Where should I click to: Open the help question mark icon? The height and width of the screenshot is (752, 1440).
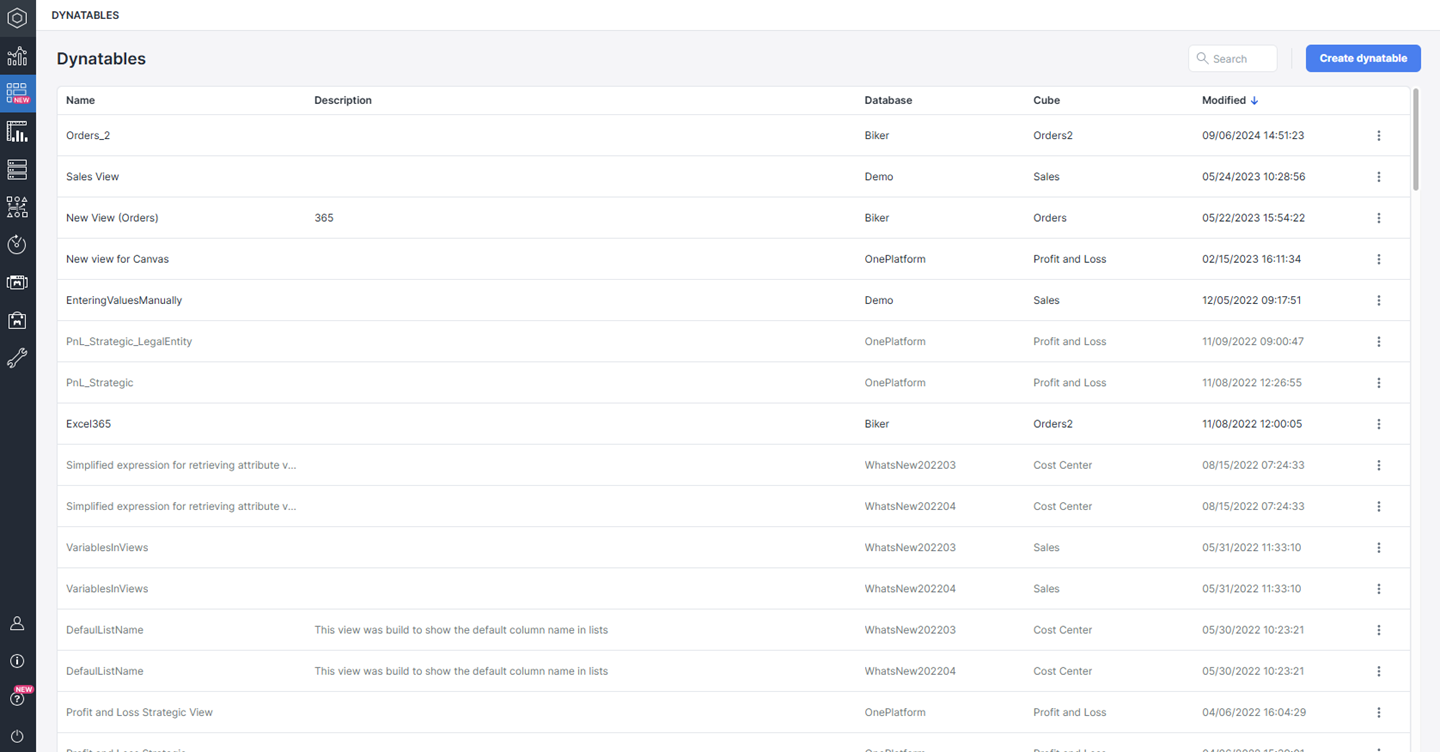(17, 699)
